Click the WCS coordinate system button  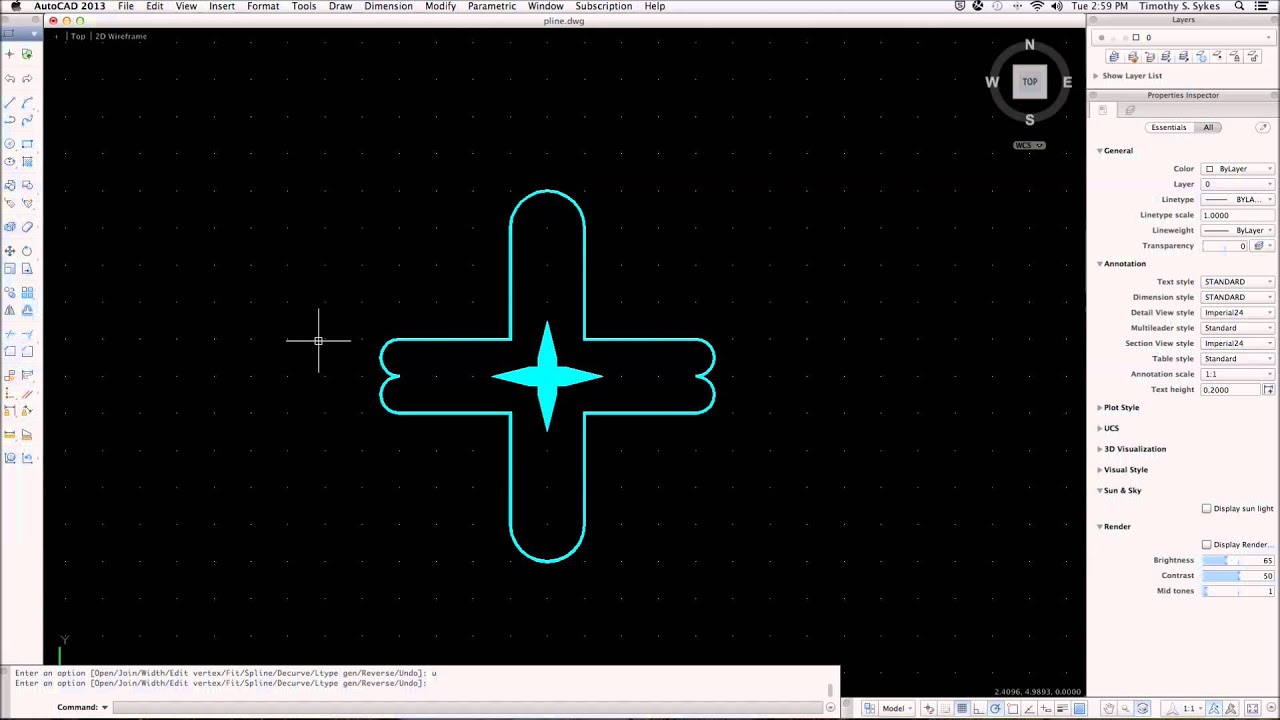pos(1029,146)
